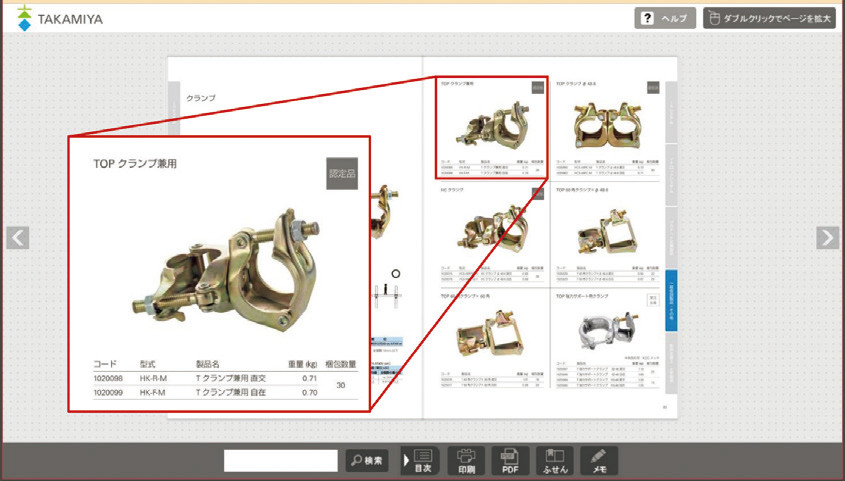Click the 認定品 badge in enlarged view
845x481 pixels.
point(342,173)
